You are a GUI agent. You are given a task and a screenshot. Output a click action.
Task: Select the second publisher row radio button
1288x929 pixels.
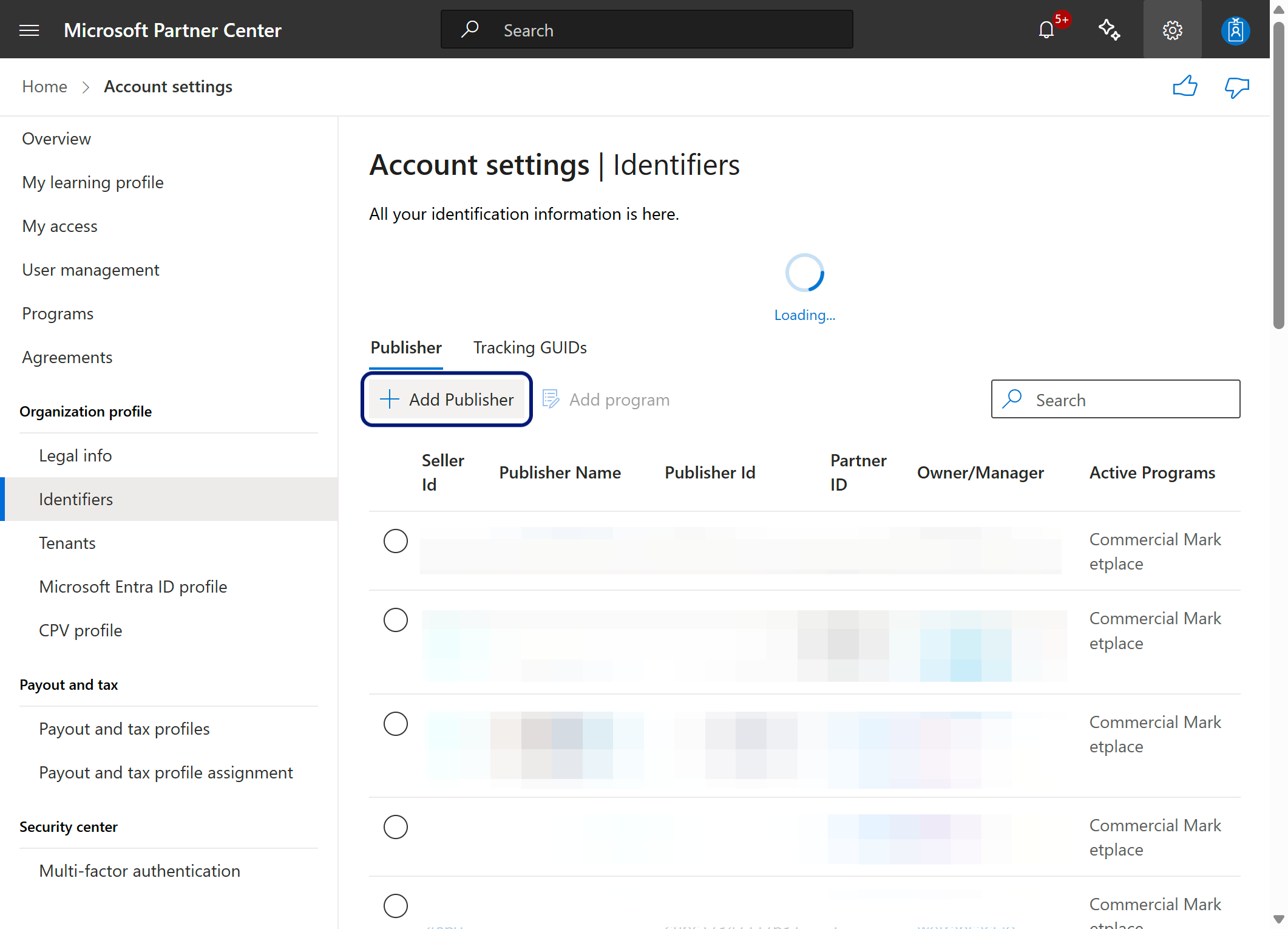396,620
